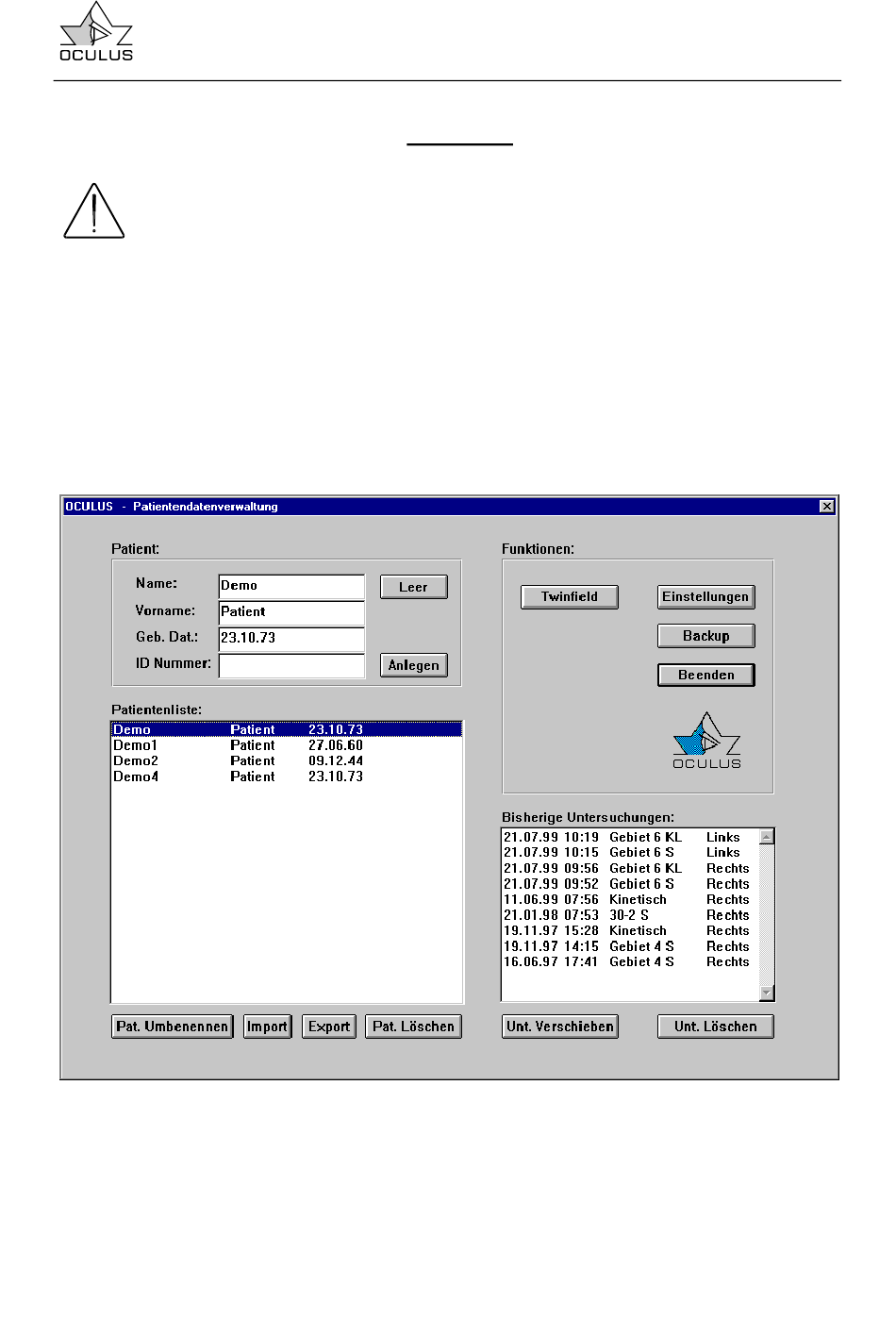The height and width of the screenshot is (1319, 896).
Task: Click Unt. Verschieben button
Action: (560, 1027)
